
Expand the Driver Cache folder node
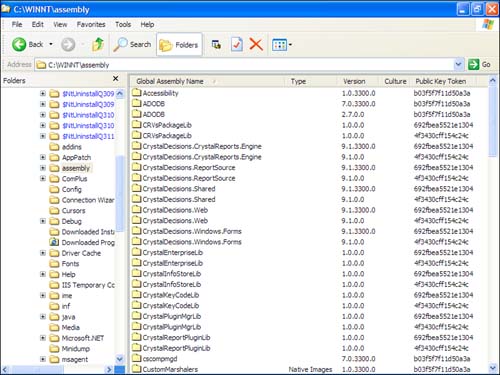[43, 253]
